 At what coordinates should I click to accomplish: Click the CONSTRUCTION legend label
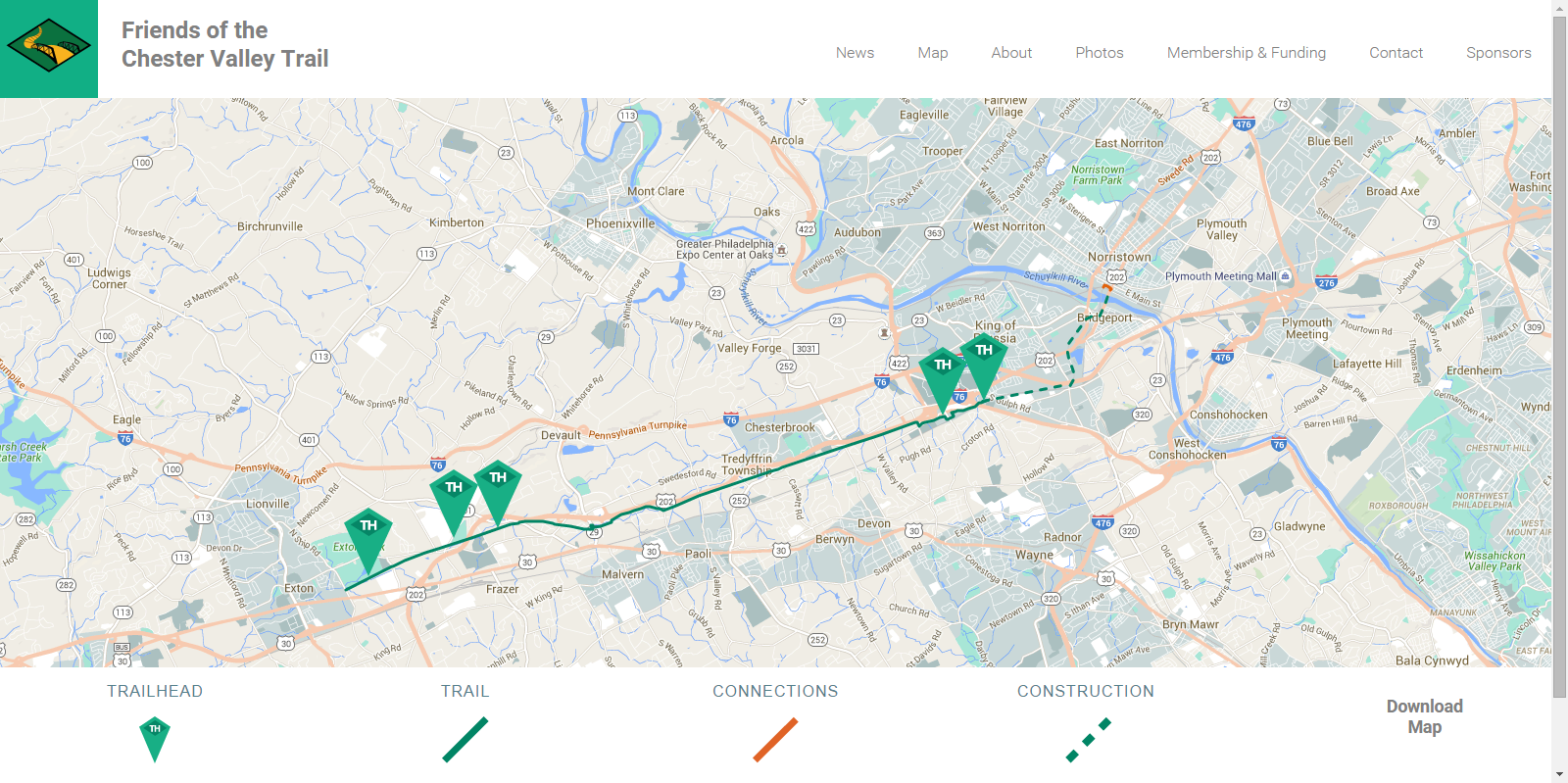(x=1086, y=691)
